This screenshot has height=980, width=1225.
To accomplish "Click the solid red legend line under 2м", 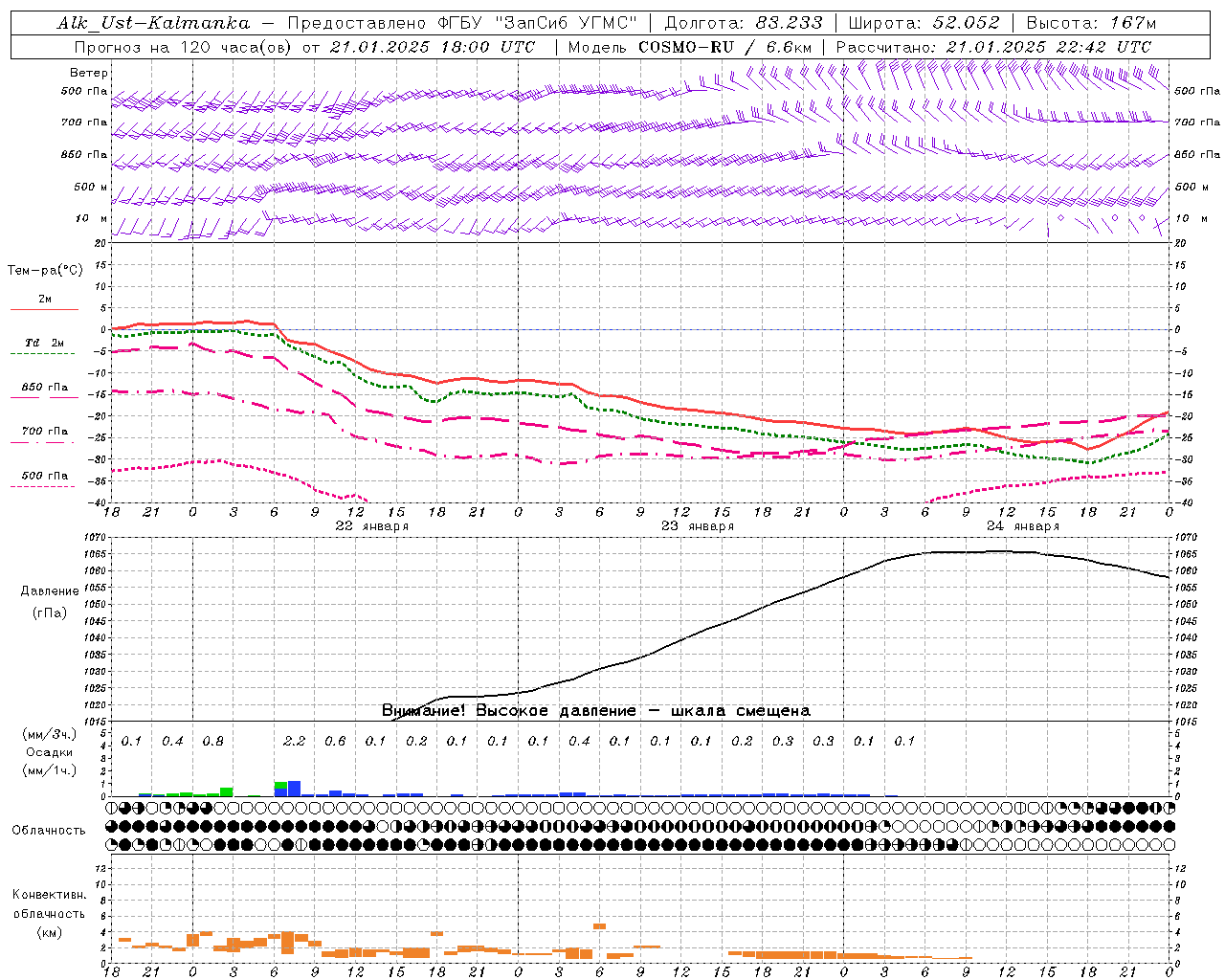I will click(x=44, y=309).
